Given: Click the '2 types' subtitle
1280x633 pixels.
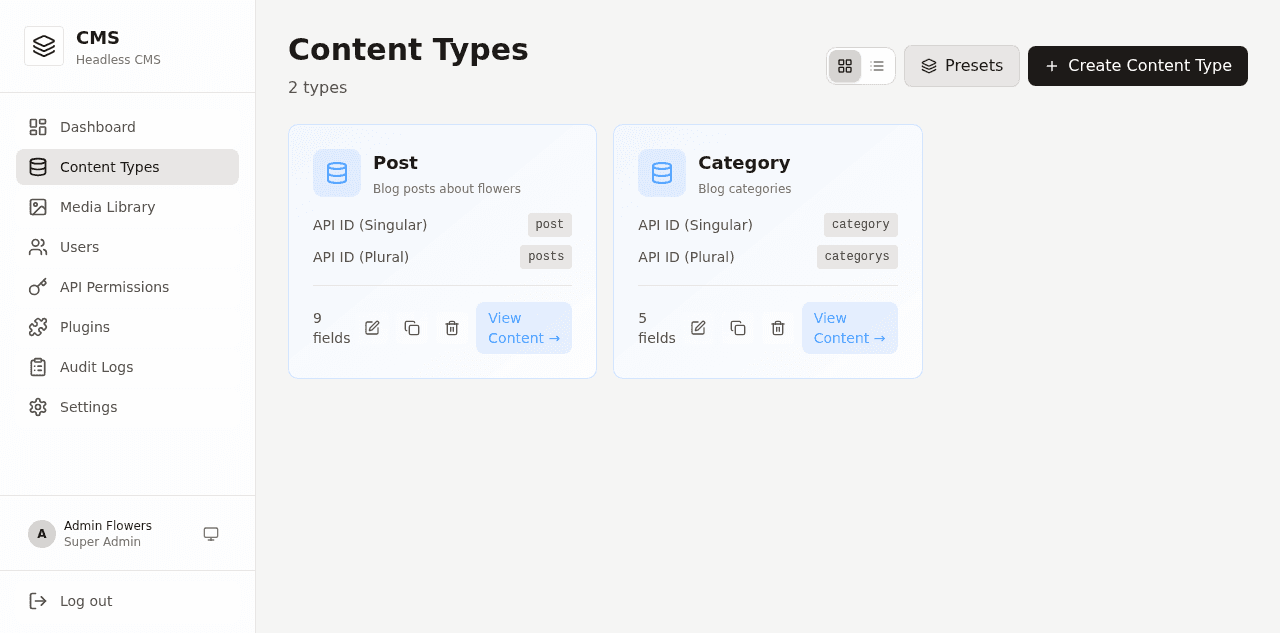Looking at the screenshot, I should 318,87.
